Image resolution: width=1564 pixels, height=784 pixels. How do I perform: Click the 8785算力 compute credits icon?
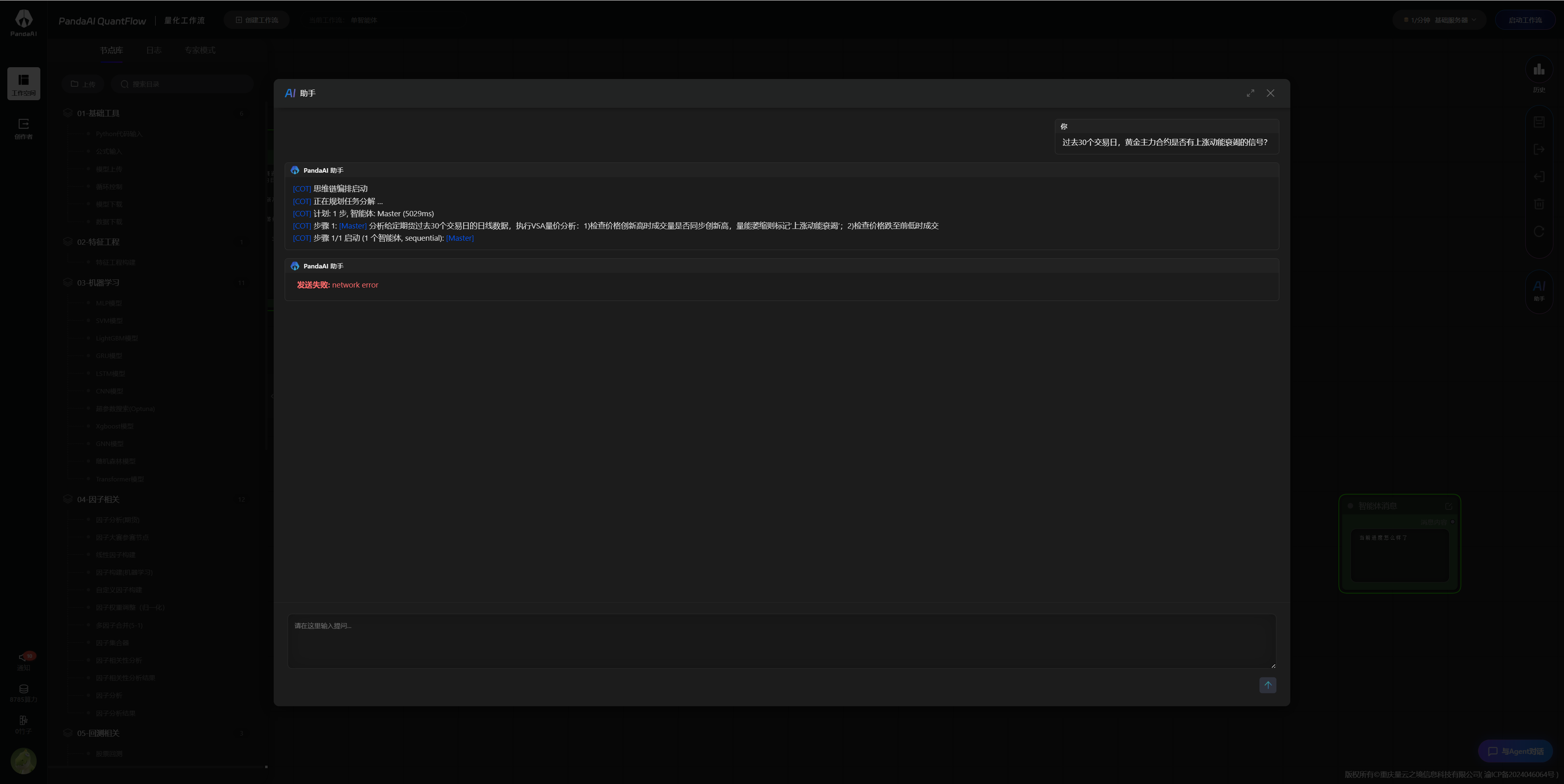coord(24,689)
